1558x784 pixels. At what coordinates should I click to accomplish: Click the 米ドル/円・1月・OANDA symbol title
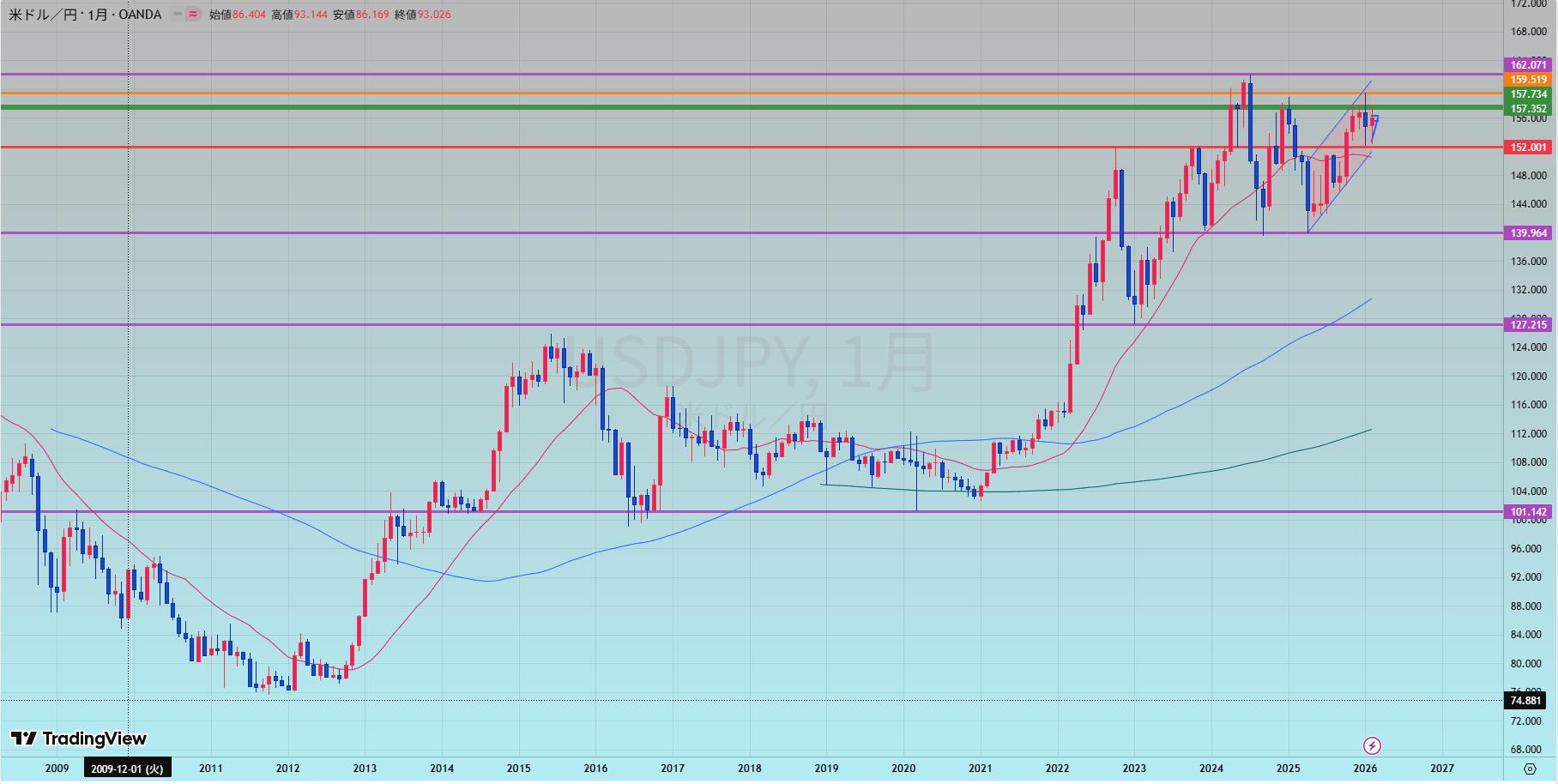(x=85, y=15)
